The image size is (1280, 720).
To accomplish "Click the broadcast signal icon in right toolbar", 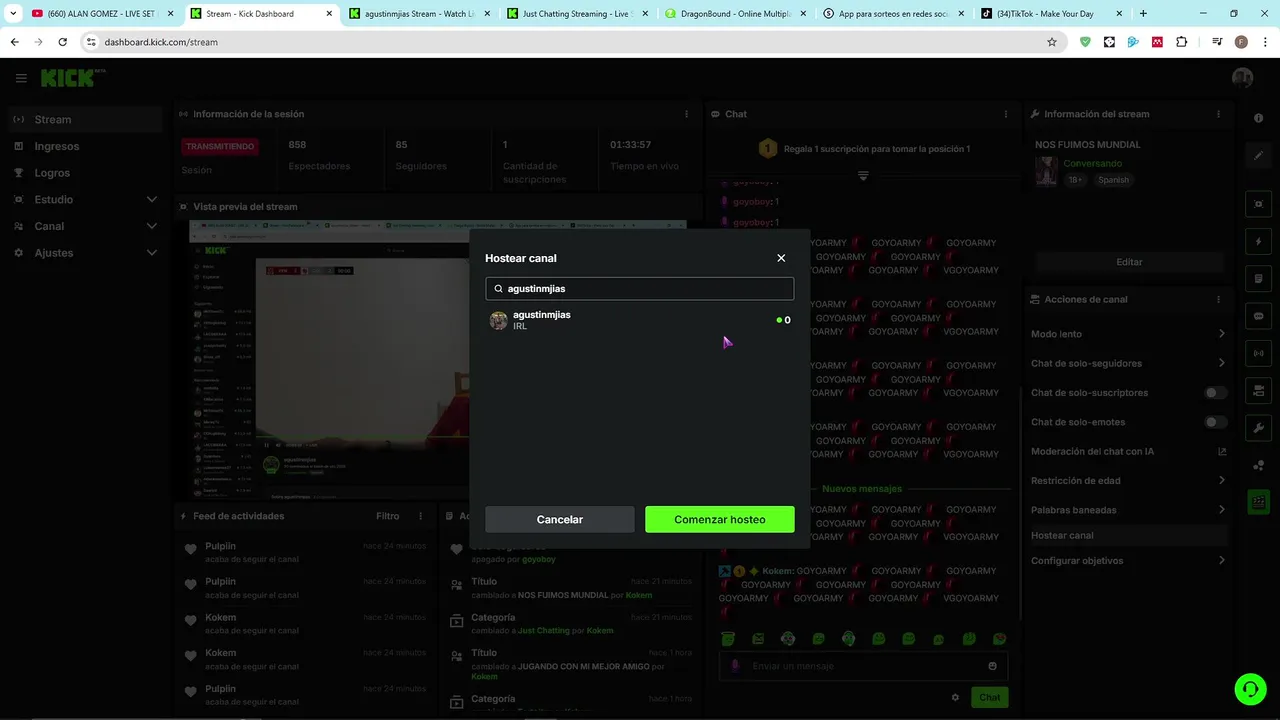I will coord(1258,353).
